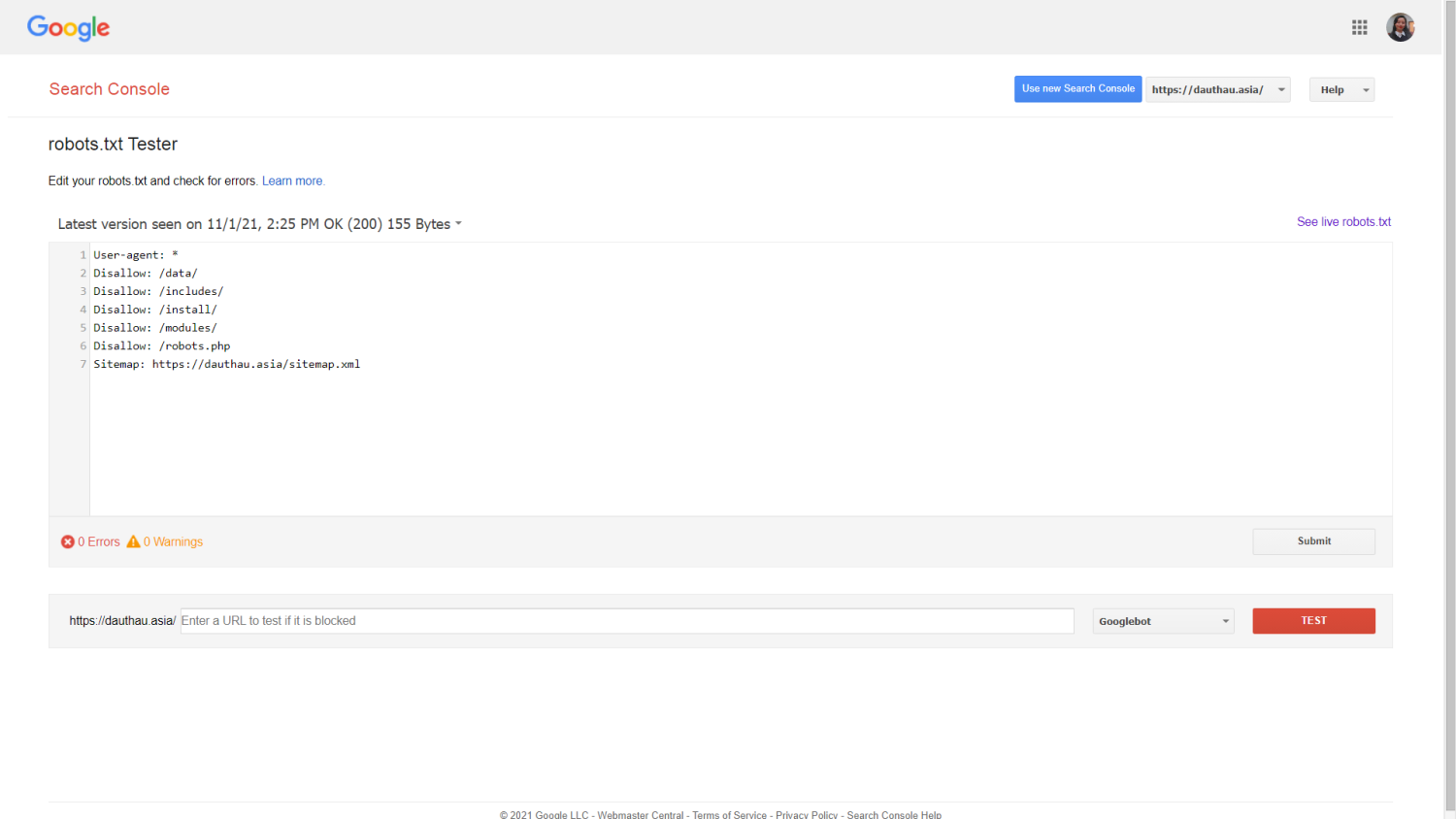Click the line "Disallow: /modules/"

point(155,328)
